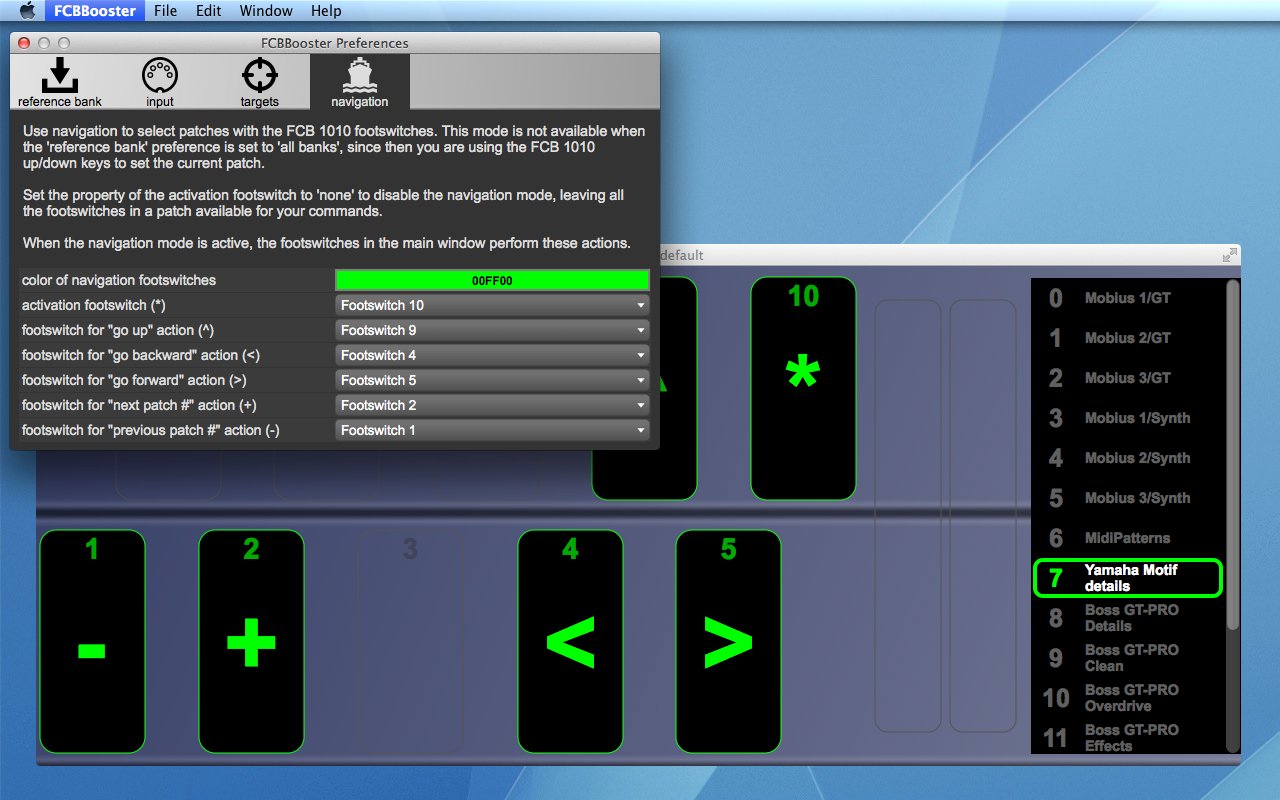Open the "go up" action footswitch dropdown

tap(492, 330)
